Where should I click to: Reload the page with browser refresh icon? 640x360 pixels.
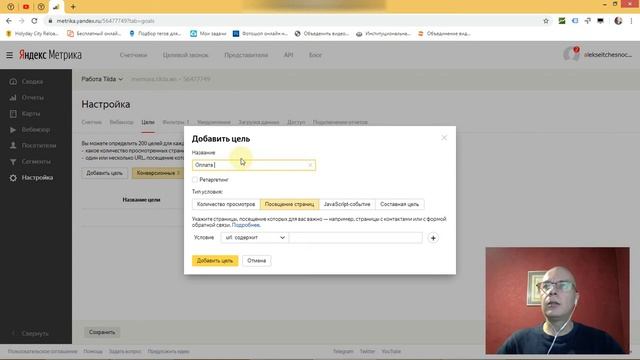coord(34,21)
